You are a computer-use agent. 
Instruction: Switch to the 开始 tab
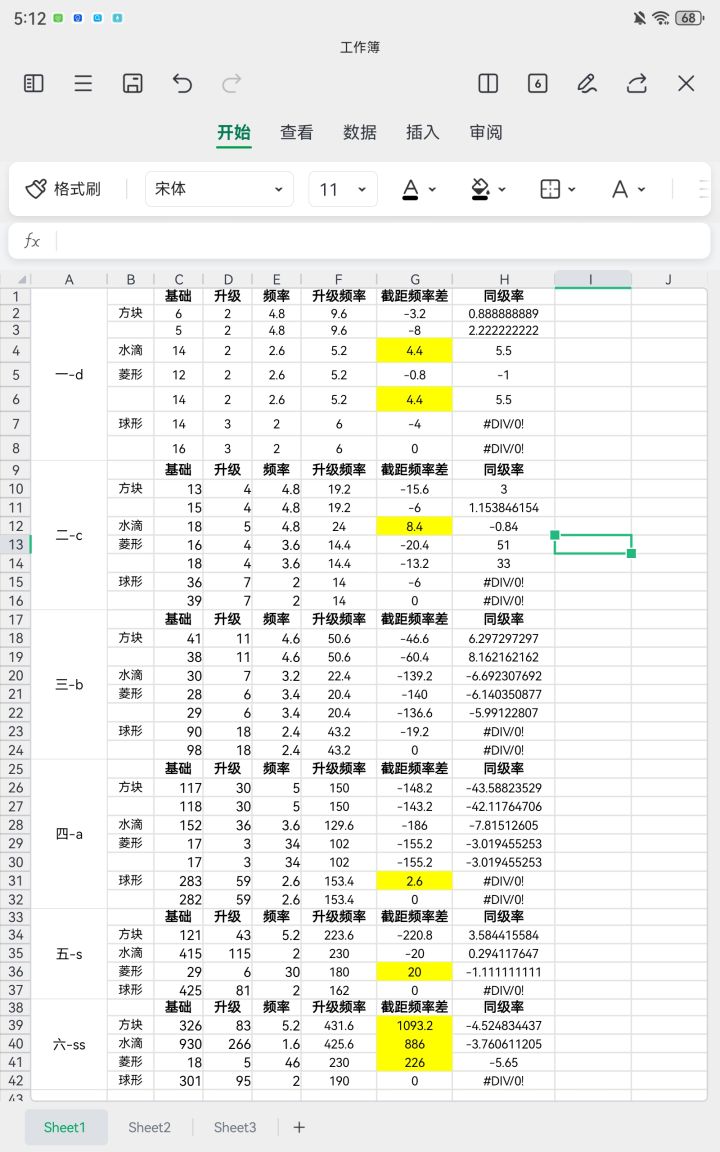(x=234, y=132)
